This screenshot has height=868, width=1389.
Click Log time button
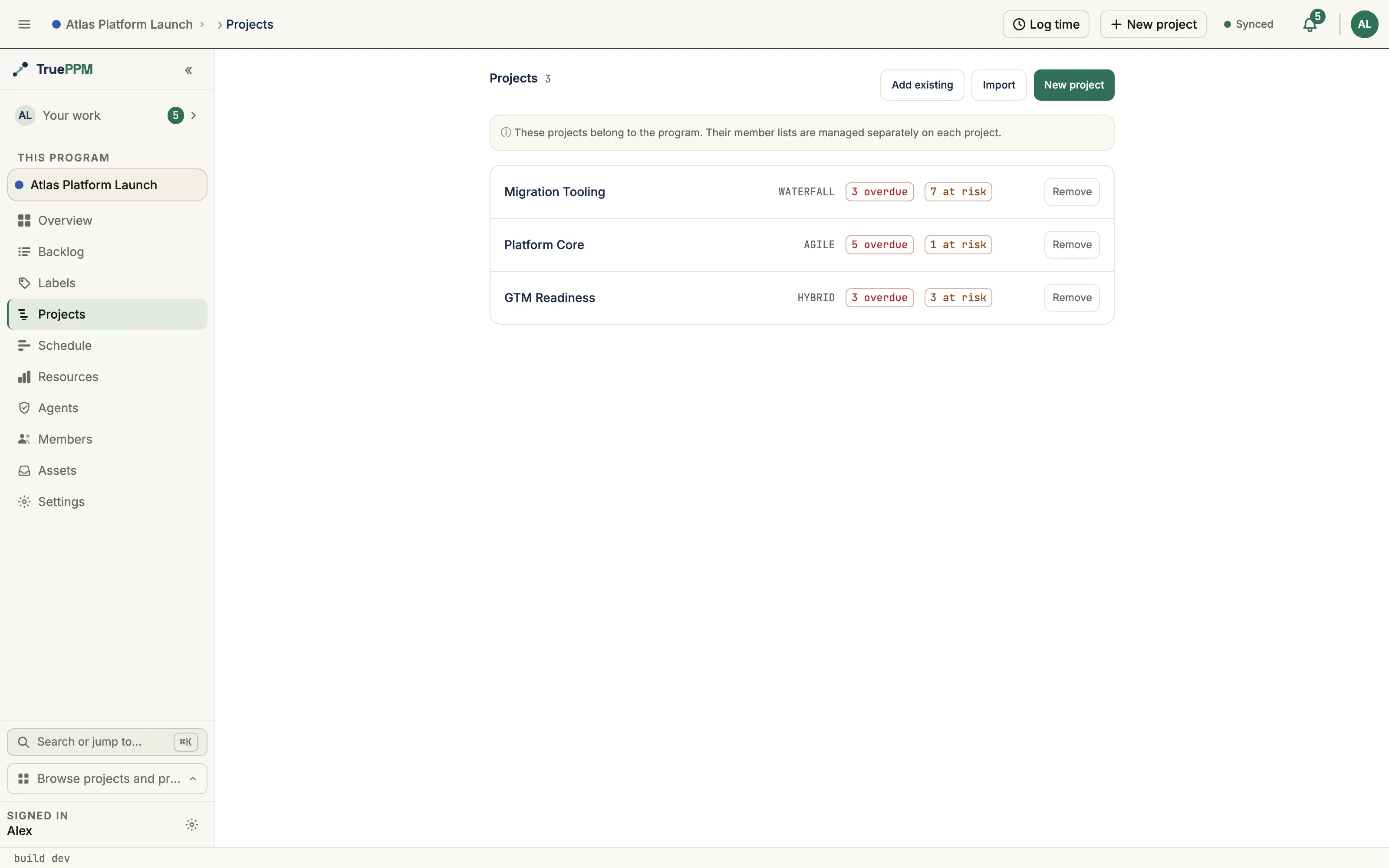click(1046, 24)
